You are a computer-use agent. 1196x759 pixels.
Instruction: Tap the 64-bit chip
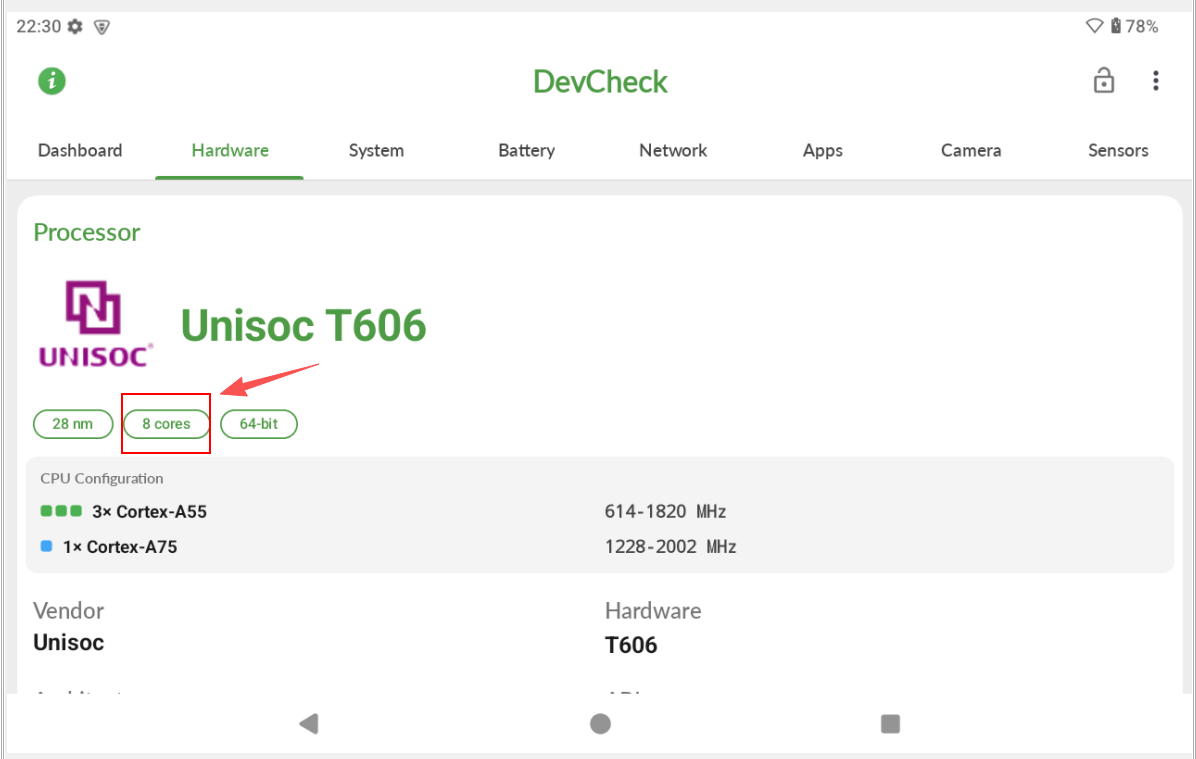click(259, 424)
